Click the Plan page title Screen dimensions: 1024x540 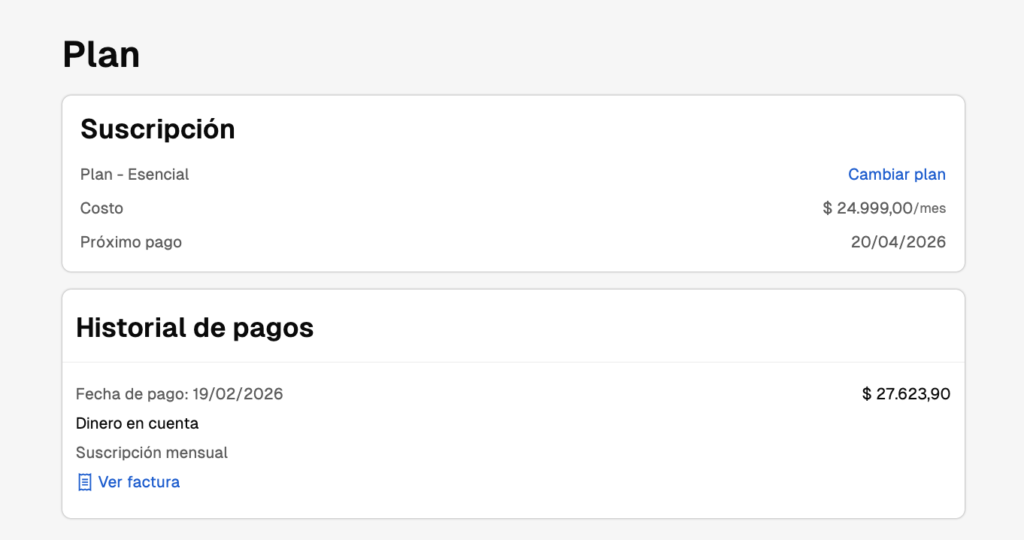pos(101,54)
